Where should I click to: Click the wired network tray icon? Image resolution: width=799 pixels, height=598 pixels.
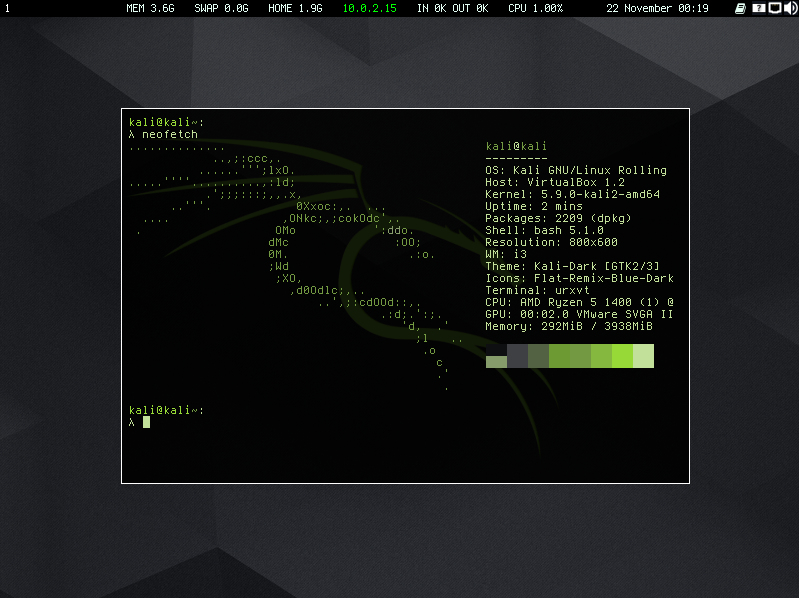tap(774, 8)
